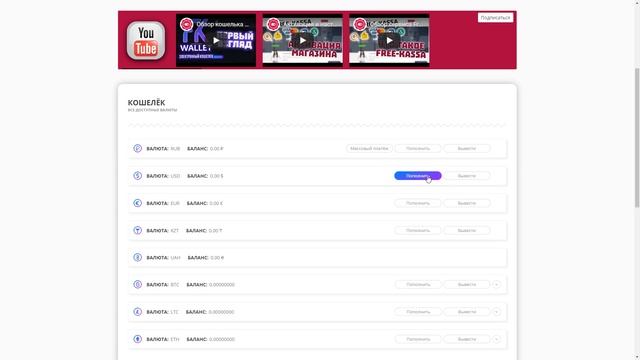Open the second video thumbnail channel avatar
Screen dimensions: 640x360
(x=273, y=24)
